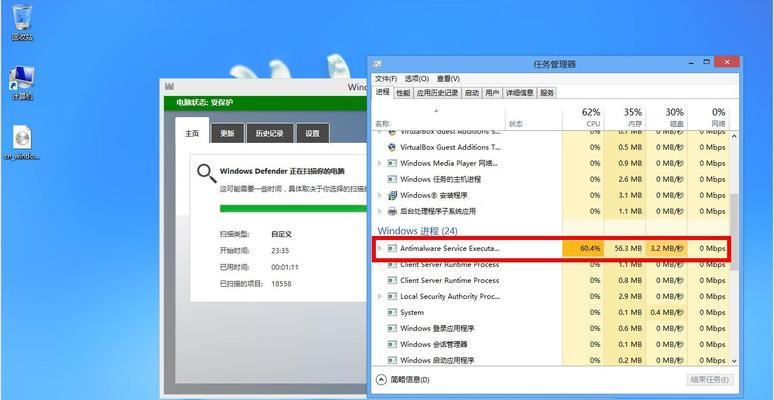Click the 0.4 MB/秒 disk value for System
This screenshot has width=774, height=400.
[x=667, y=312]
